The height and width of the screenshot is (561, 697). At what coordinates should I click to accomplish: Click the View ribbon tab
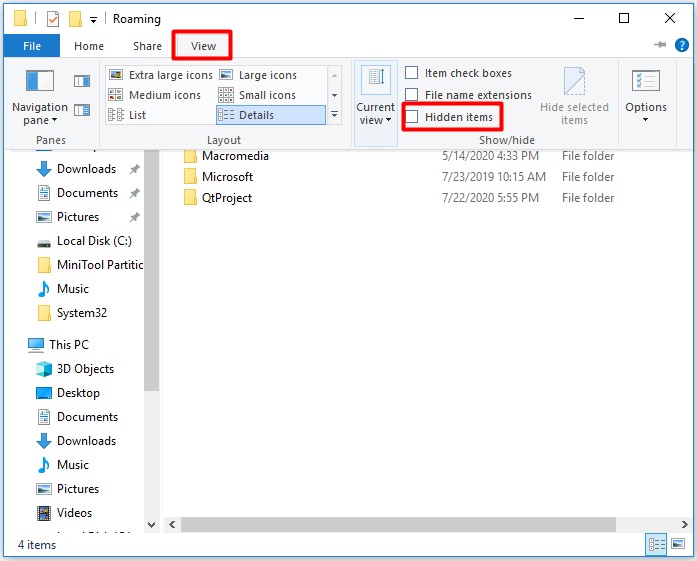click(203, 46)
